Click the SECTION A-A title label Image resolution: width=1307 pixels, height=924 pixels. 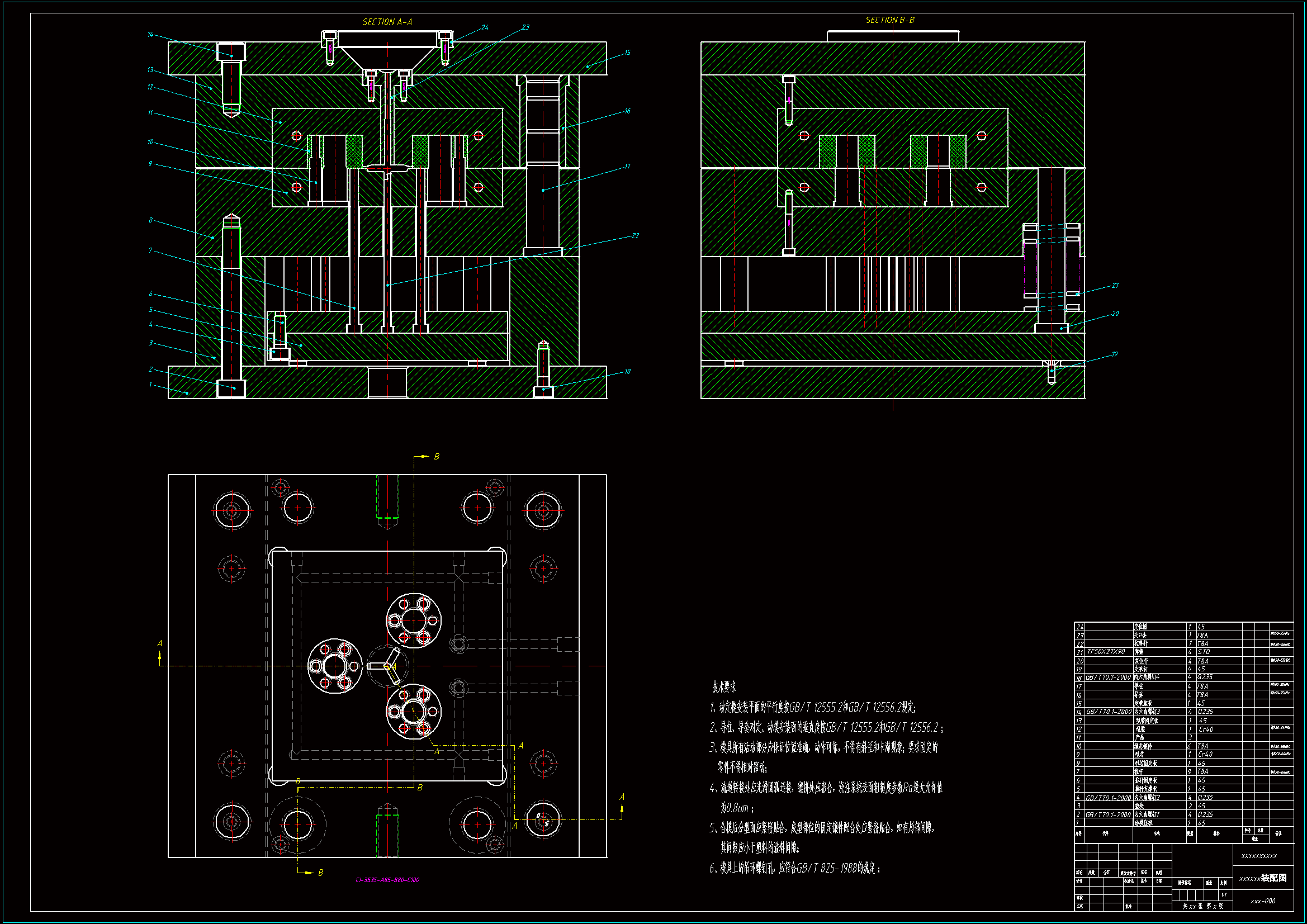(x=387, y=22)
